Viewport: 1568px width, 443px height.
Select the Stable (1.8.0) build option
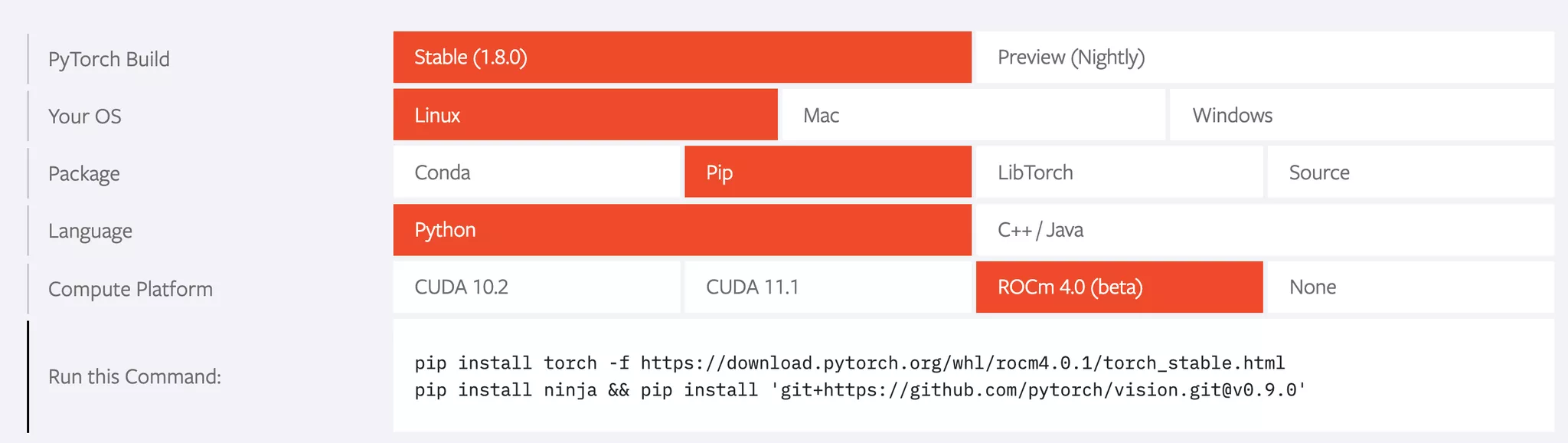[x=682, y=57]
